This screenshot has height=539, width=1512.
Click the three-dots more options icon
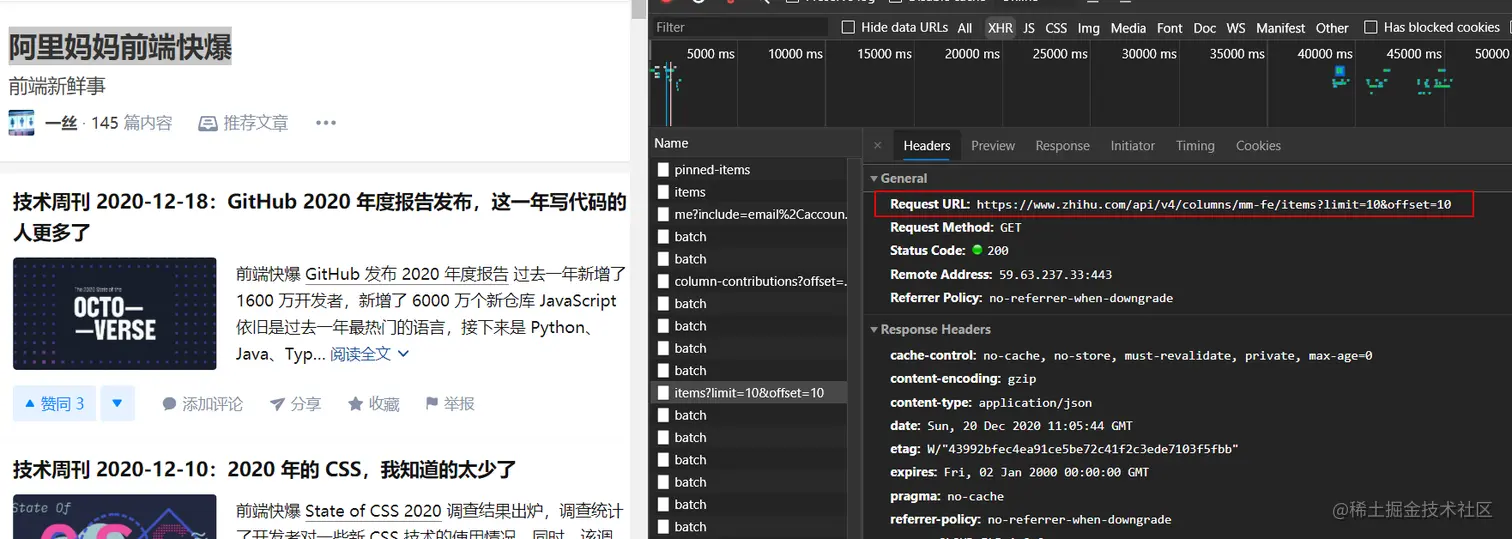coord(326,123)
